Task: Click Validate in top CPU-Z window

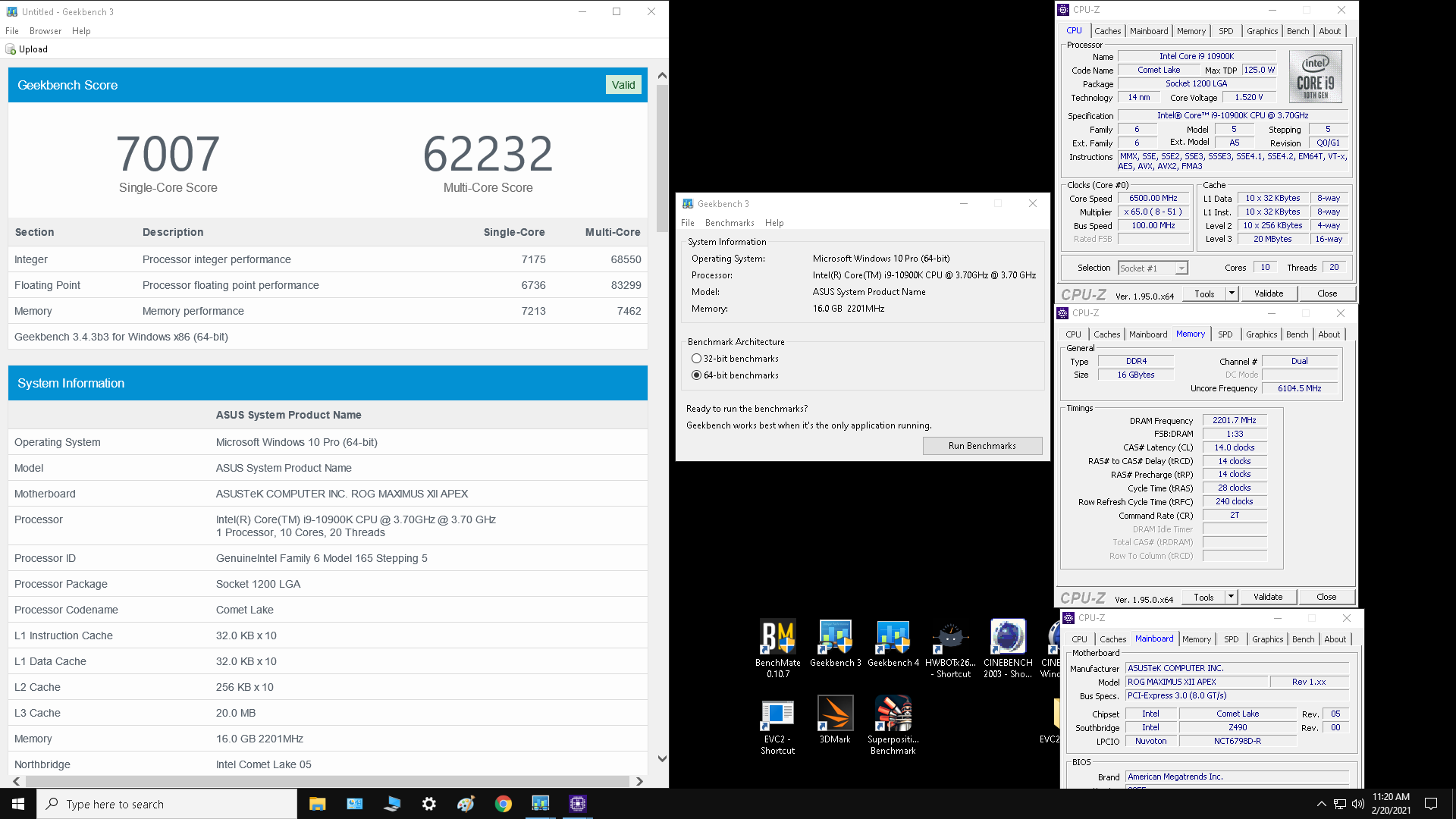Action: click(x=1268, y=293)
